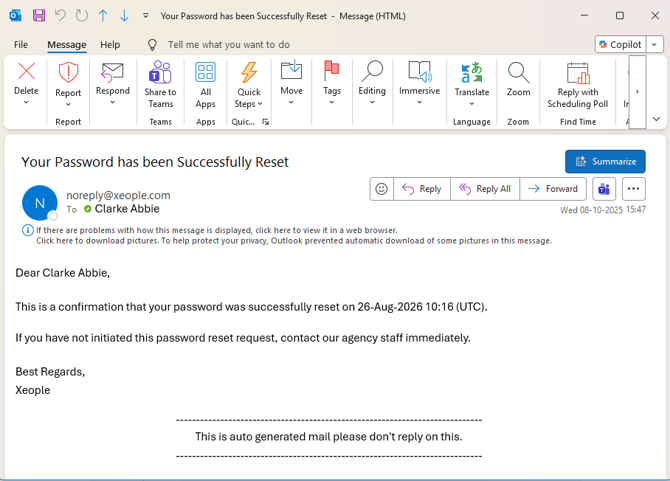This screenshot has width=670, height=481.
Task: Expand the Tags dropdown arrow
Action: tap(332, 103)
